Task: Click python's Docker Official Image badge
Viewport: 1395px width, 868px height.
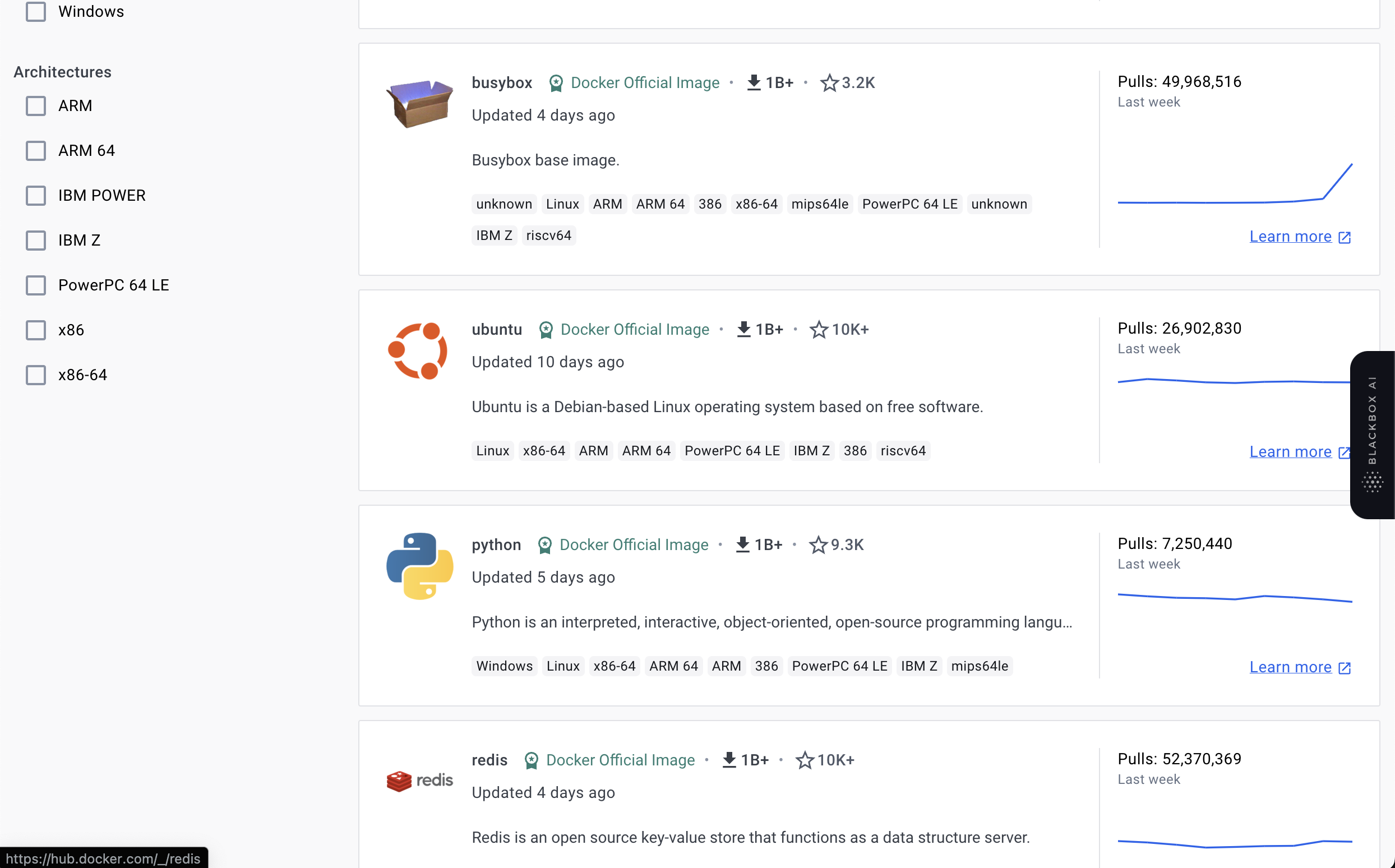Action: 623,544
